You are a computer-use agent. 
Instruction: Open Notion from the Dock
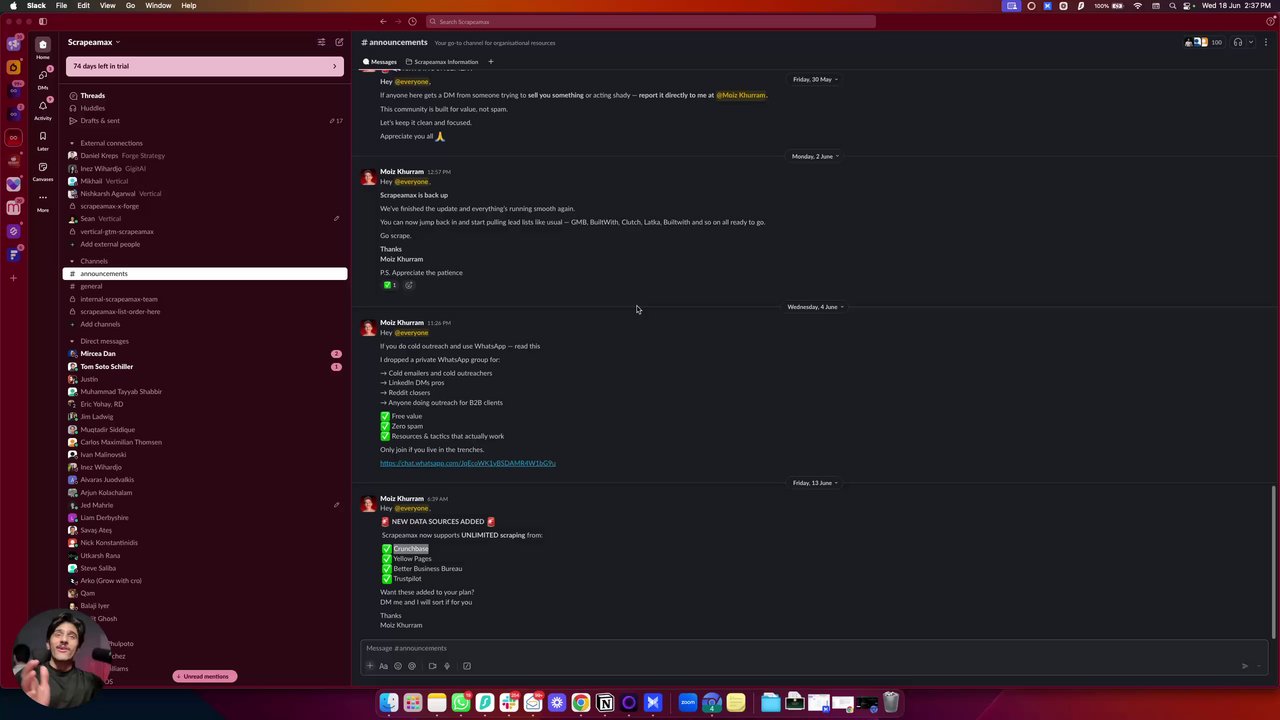[605, 703]
